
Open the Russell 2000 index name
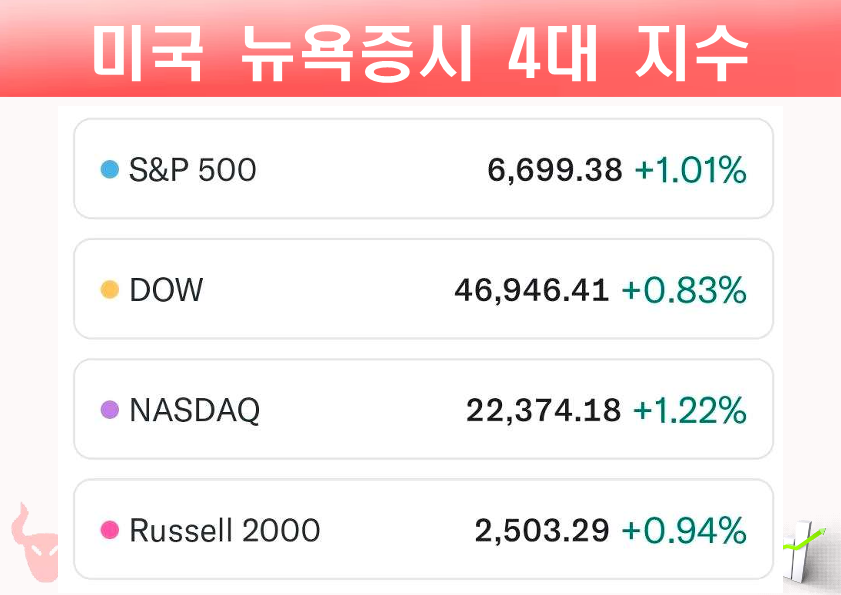click(225, 530)
